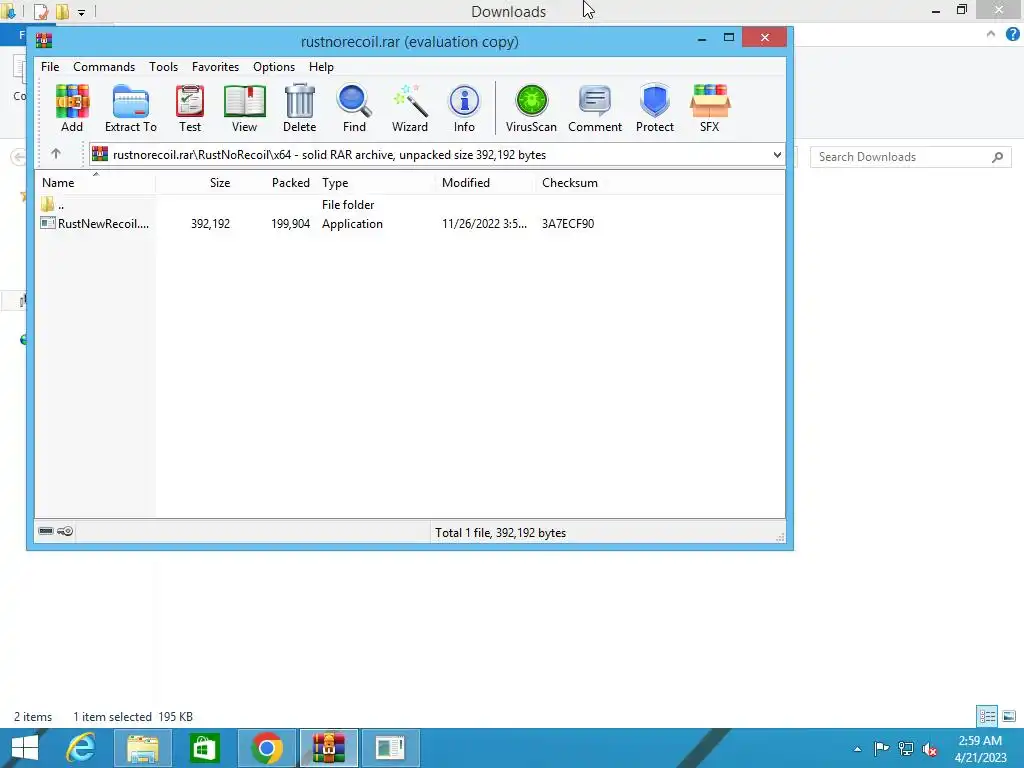The height and width of the screenshot is (768, 1024).
Task: Start VirusScan on the archive
Action: (531, 108)
